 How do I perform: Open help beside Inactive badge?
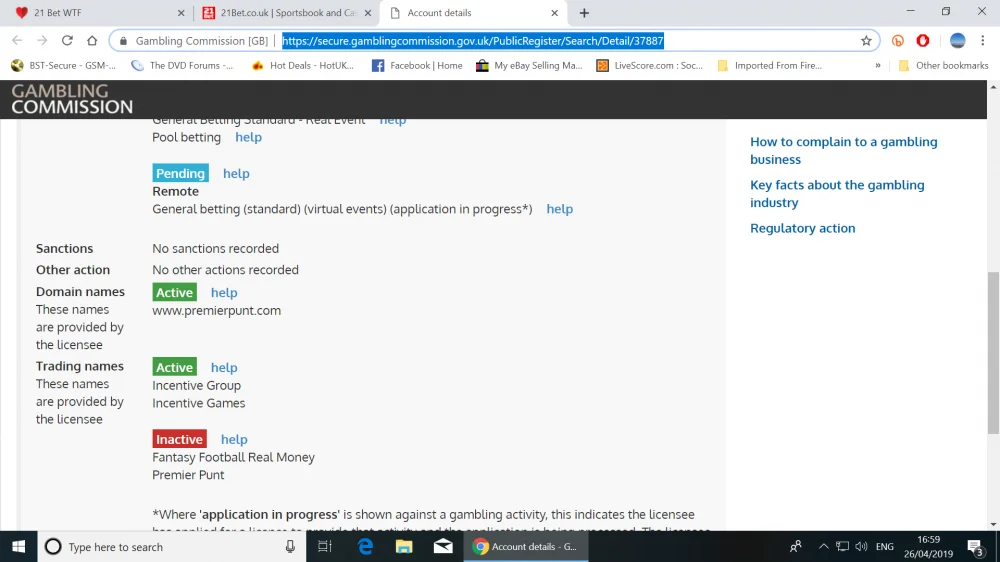click(234, 440)
